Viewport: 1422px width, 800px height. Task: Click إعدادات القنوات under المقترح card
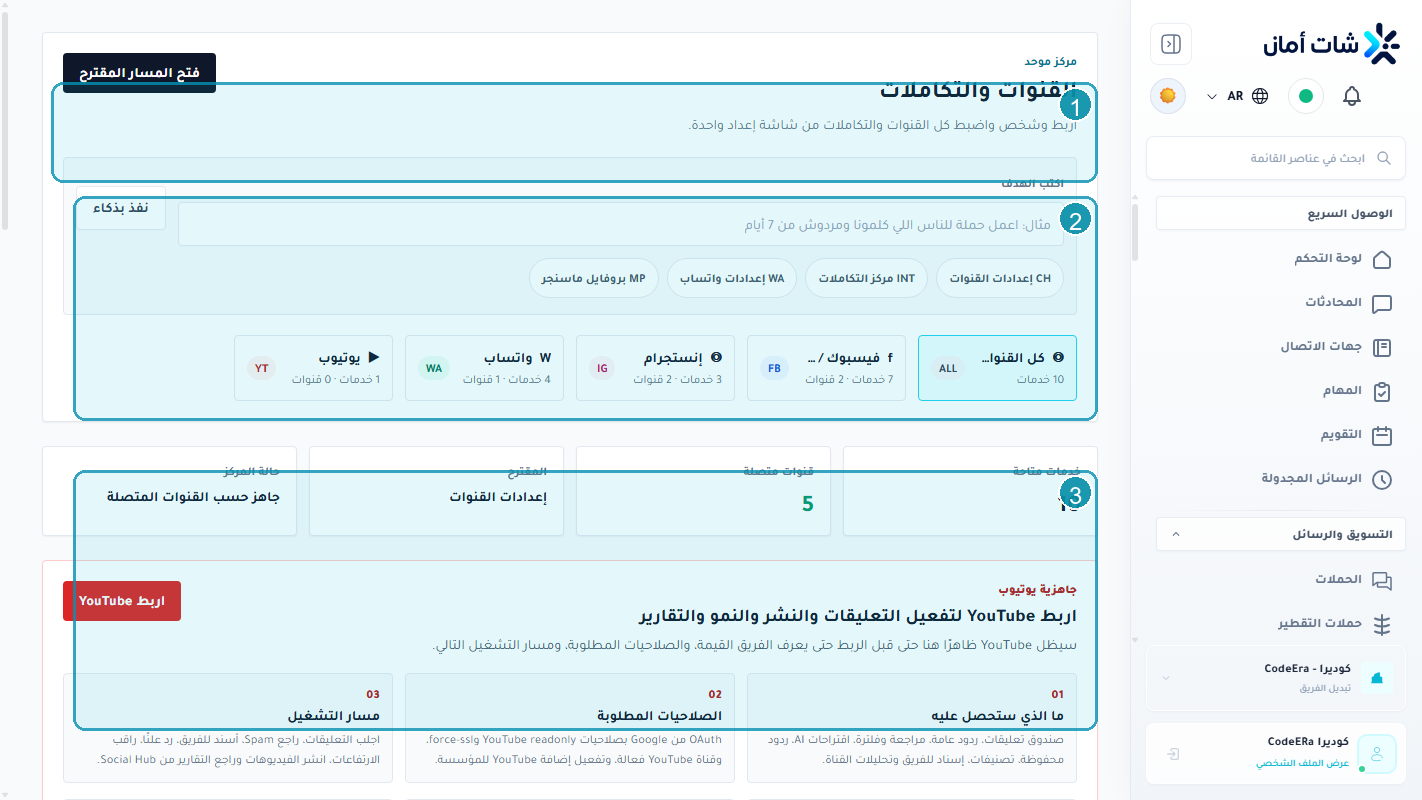coord(498,497)
